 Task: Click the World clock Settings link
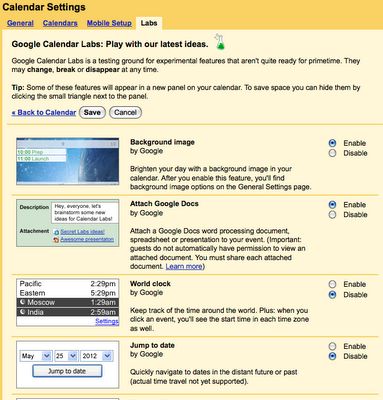click(107, 321)
